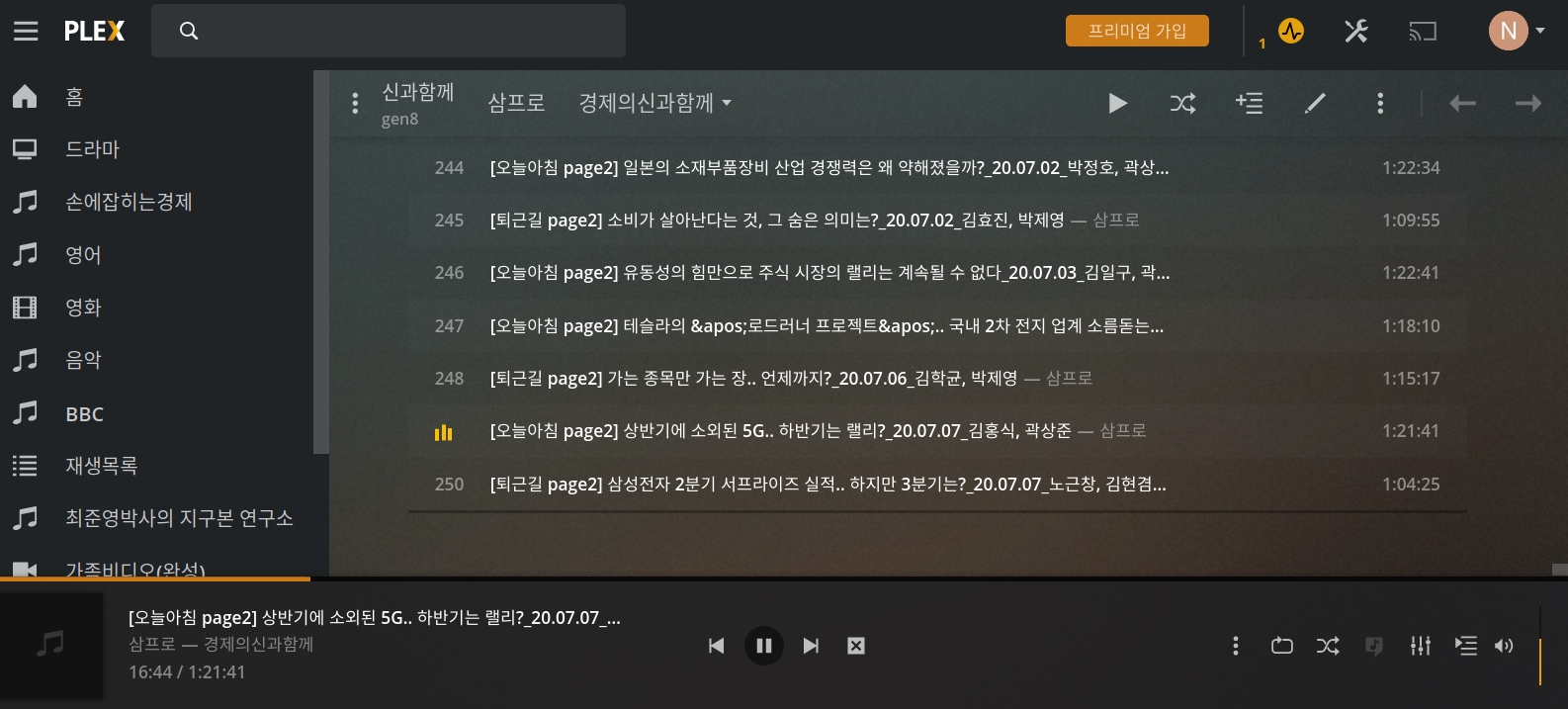The width and height of the screenshot is (1568, 709).
Task: Open the hamburger sidebar menu
Action: (26, 31)
